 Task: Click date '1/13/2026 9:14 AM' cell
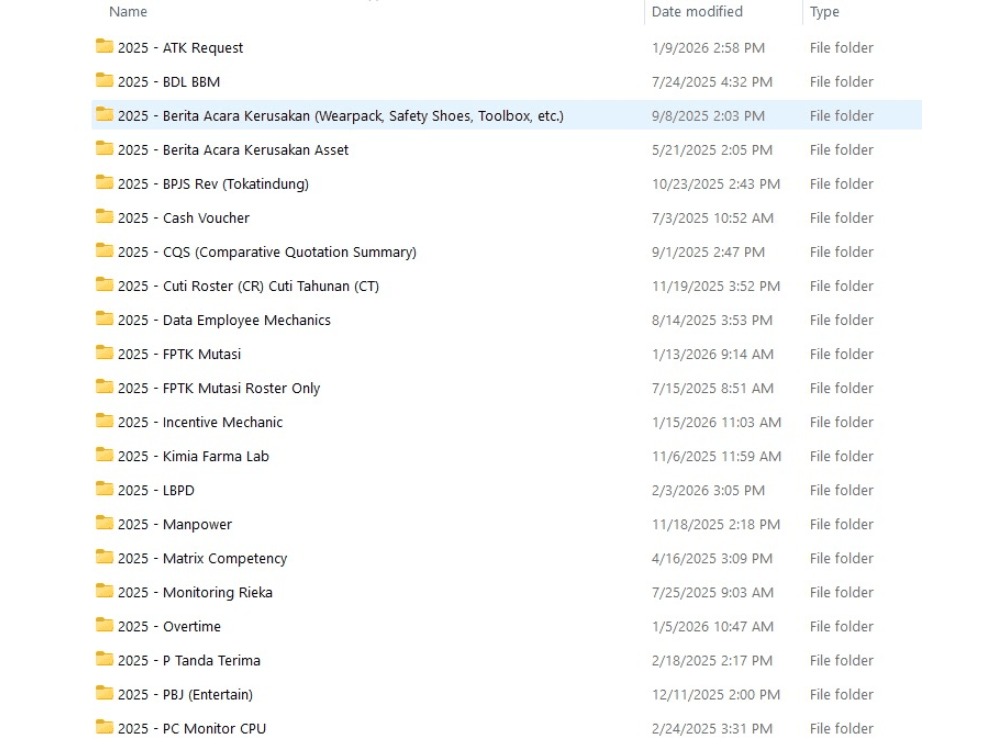pos(712,354)
